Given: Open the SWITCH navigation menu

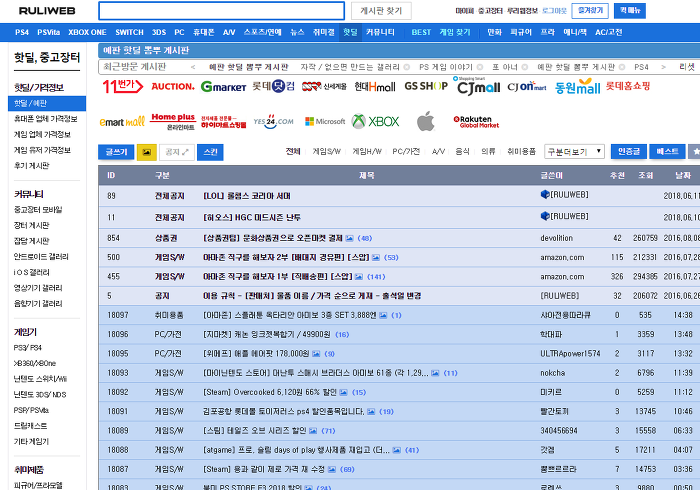Looking at the screenshot, I should click(x=129, y=32).
